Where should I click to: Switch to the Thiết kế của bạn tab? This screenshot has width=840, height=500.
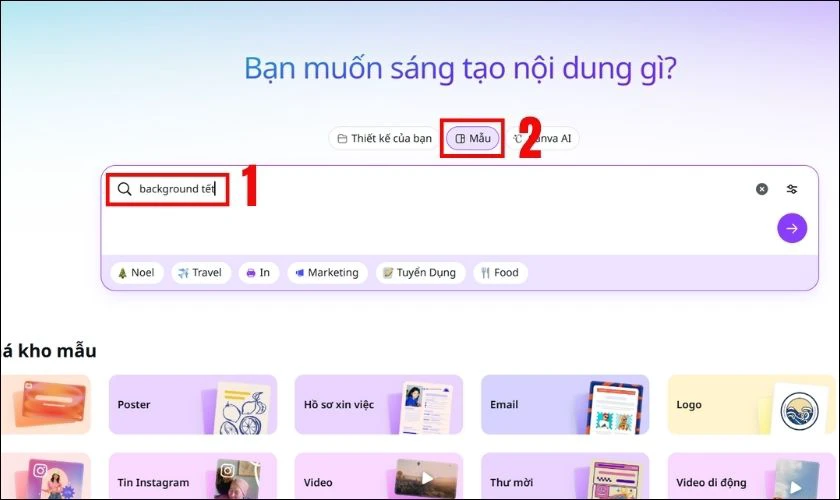pyautogui.click(x=384, y=138)
